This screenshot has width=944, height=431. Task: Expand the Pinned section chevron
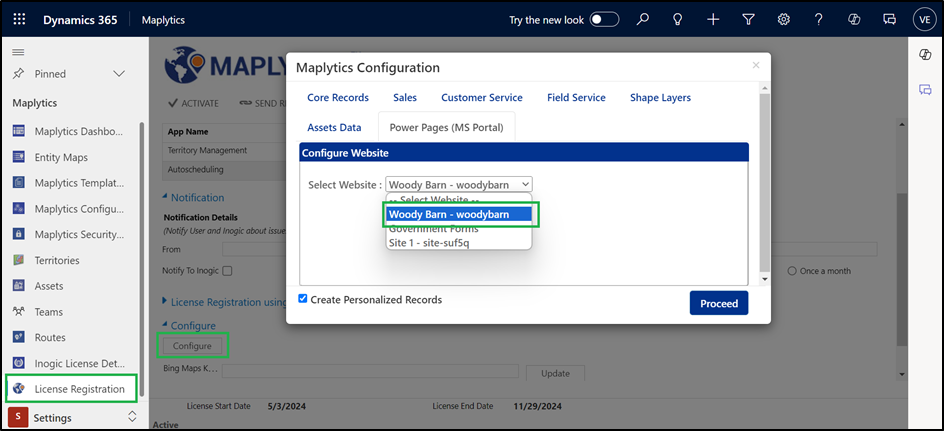(x=119, y=74)
